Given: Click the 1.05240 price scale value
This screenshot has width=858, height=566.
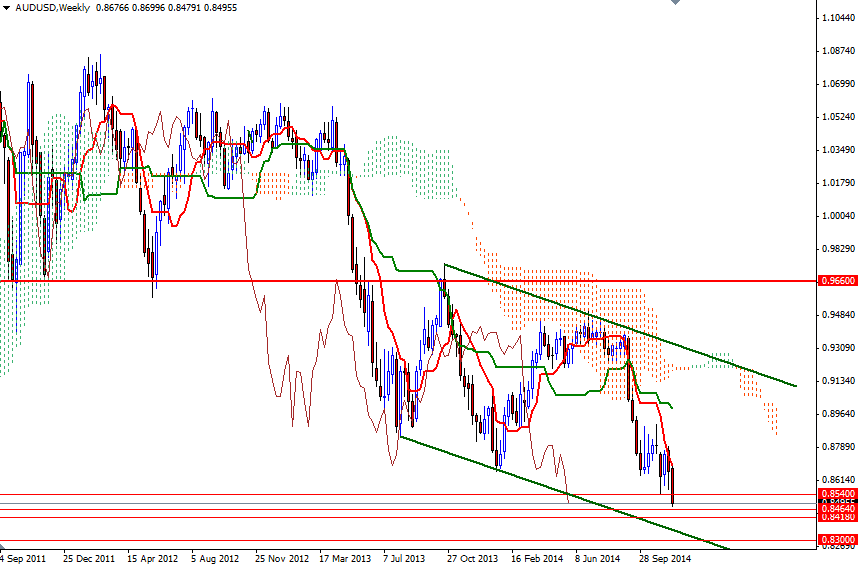Looking at the screenshot, I should click(838, 116).
